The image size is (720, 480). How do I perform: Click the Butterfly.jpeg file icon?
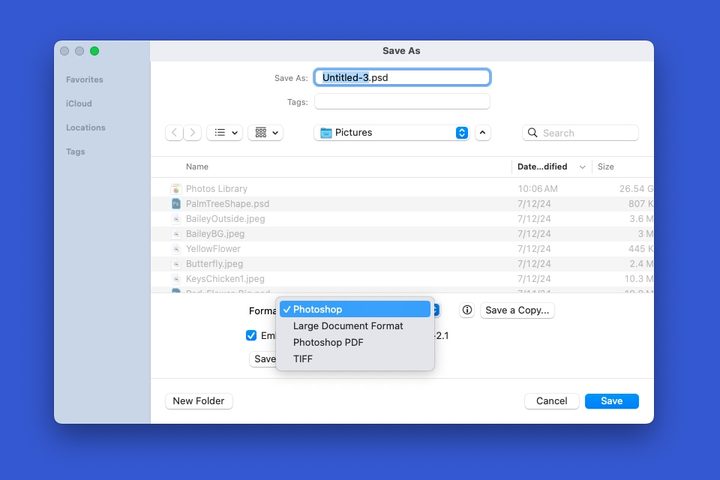[x=176, y=264]
